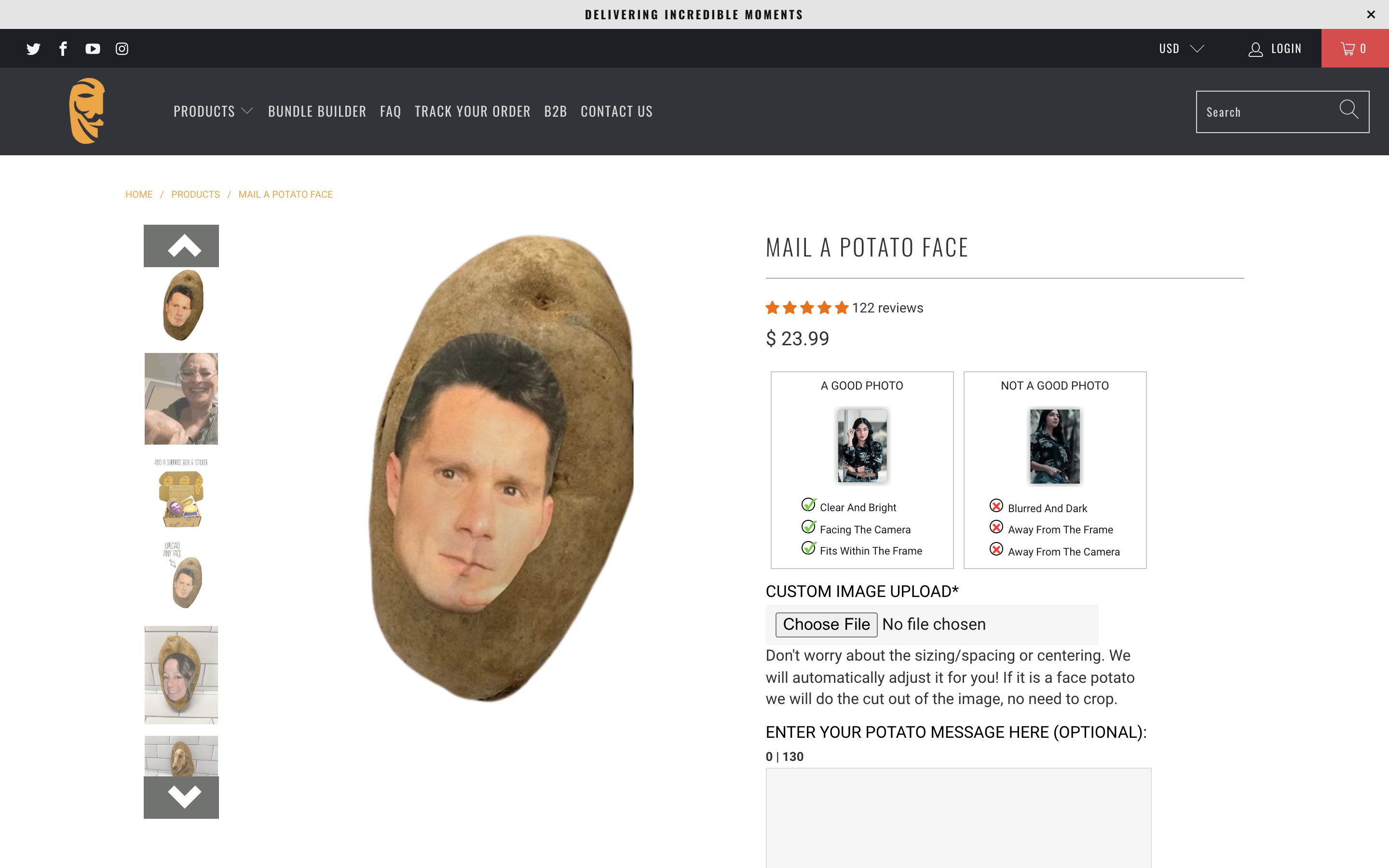Open the Bundle Builder page
This screenshot has width=1389, height=868.
(317, 111)
